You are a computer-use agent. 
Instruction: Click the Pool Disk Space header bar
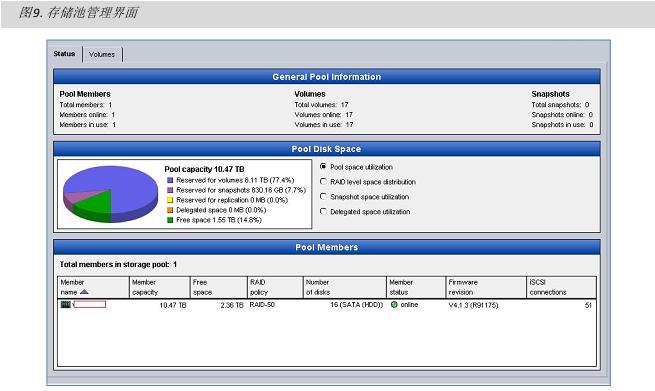click(x=327, y=149)
